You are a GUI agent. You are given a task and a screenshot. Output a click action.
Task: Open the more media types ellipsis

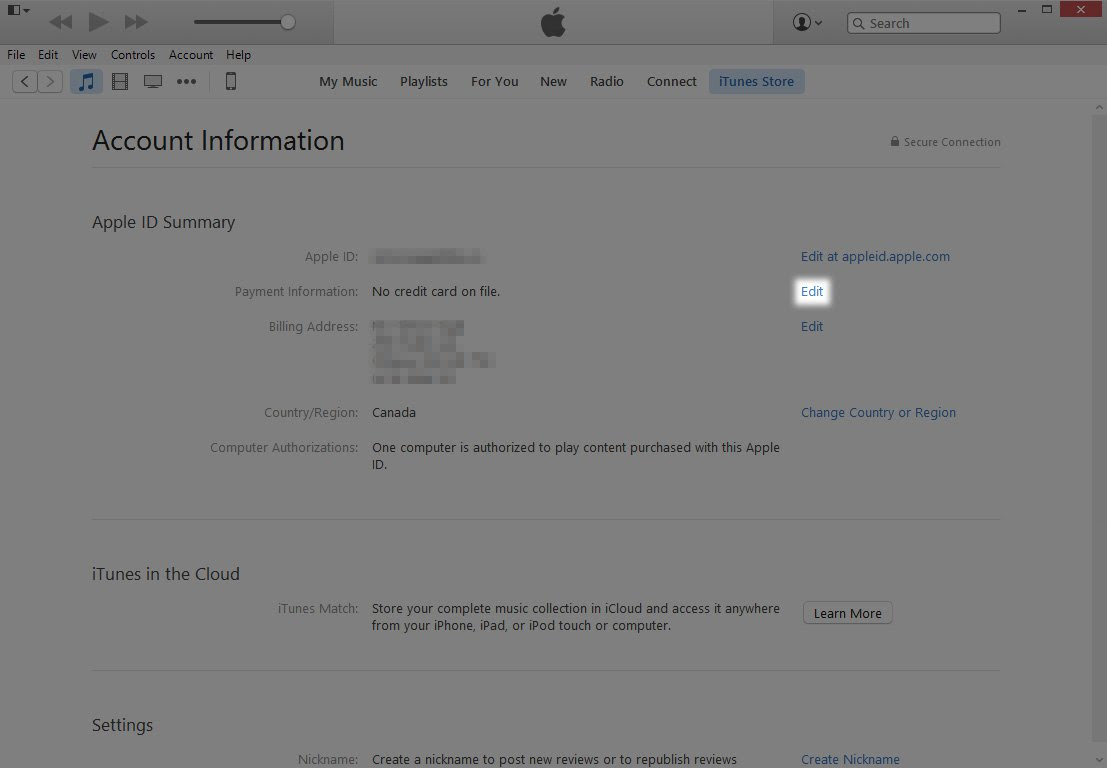click(x=186, y=81)
